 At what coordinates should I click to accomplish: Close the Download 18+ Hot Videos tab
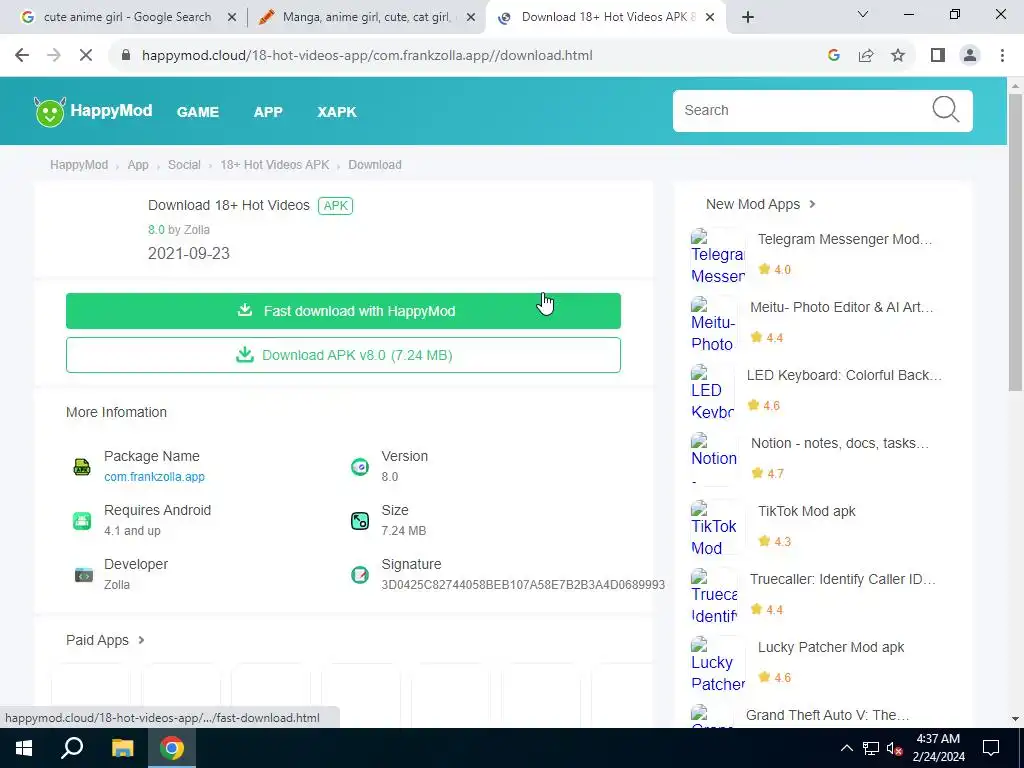[711, 18]
